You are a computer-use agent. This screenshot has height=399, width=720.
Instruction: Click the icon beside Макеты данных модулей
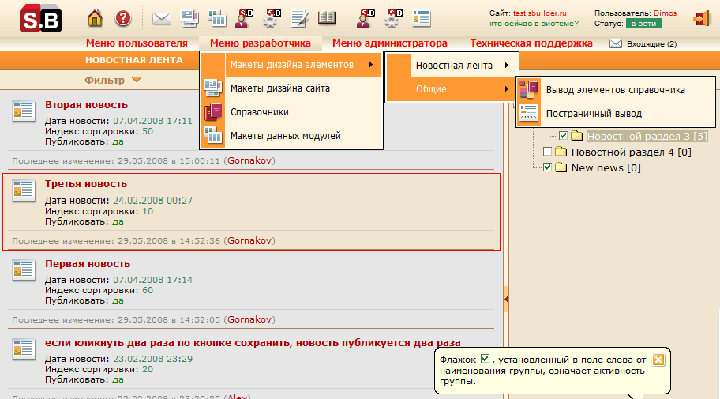(x=213, y=135)
